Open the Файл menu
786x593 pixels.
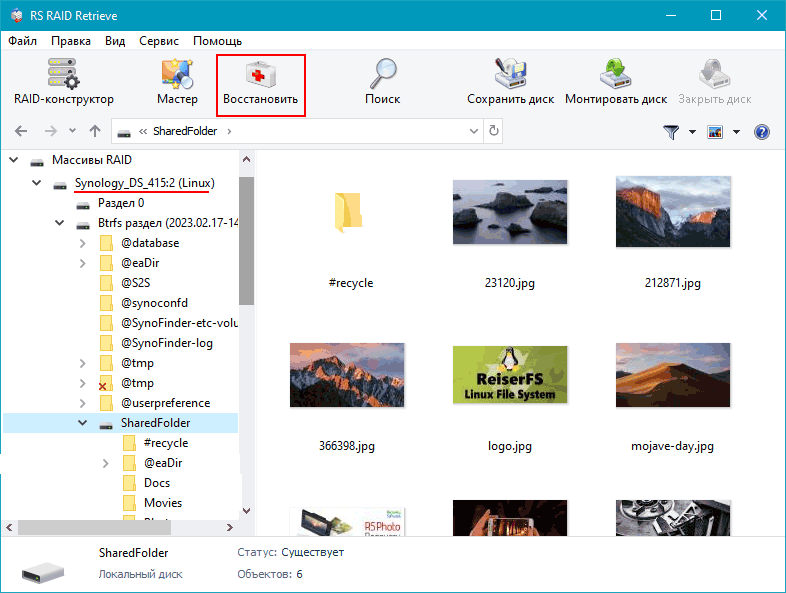pos(23,41)
